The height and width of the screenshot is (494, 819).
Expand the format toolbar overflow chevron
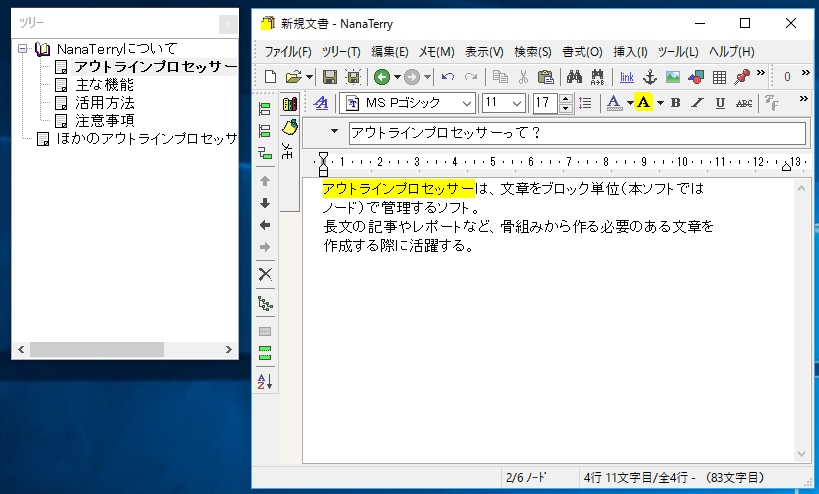click(x=803, y=99)
